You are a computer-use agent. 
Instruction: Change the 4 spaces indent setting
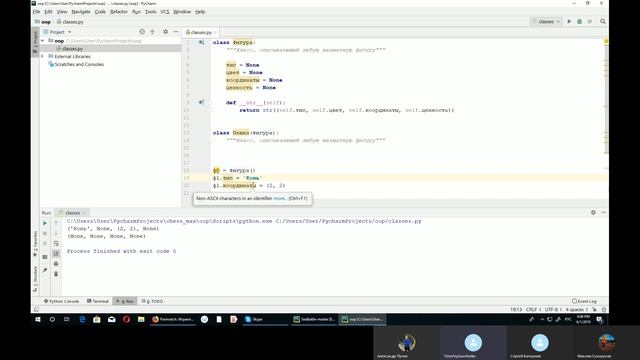tap(577, 310)
